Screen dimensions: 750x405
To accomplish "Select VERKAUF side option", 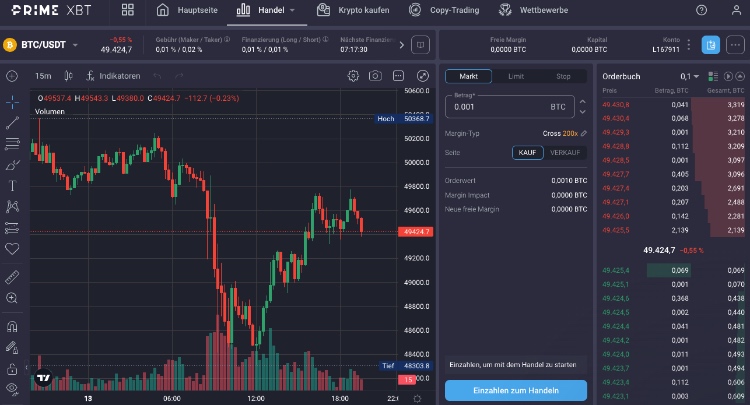I will pyautogui.click(x=565, y=152).
